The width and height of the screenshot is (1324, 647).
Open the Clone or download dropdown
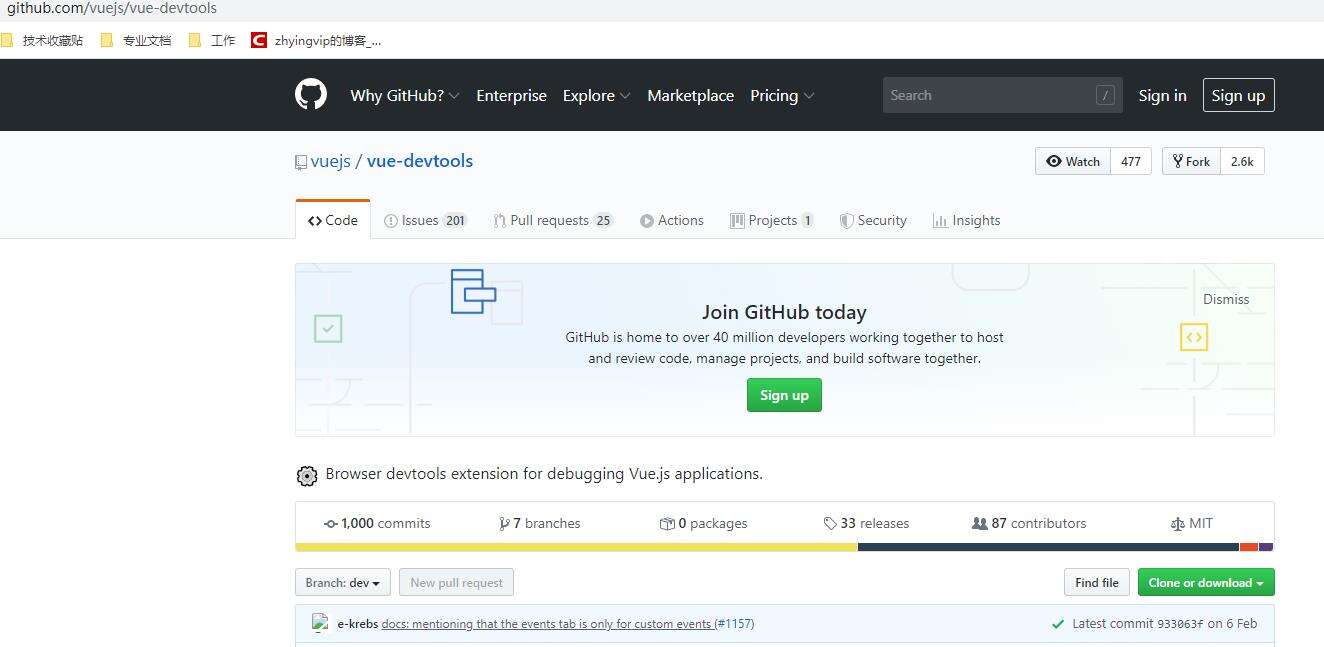pos(1206,583)
